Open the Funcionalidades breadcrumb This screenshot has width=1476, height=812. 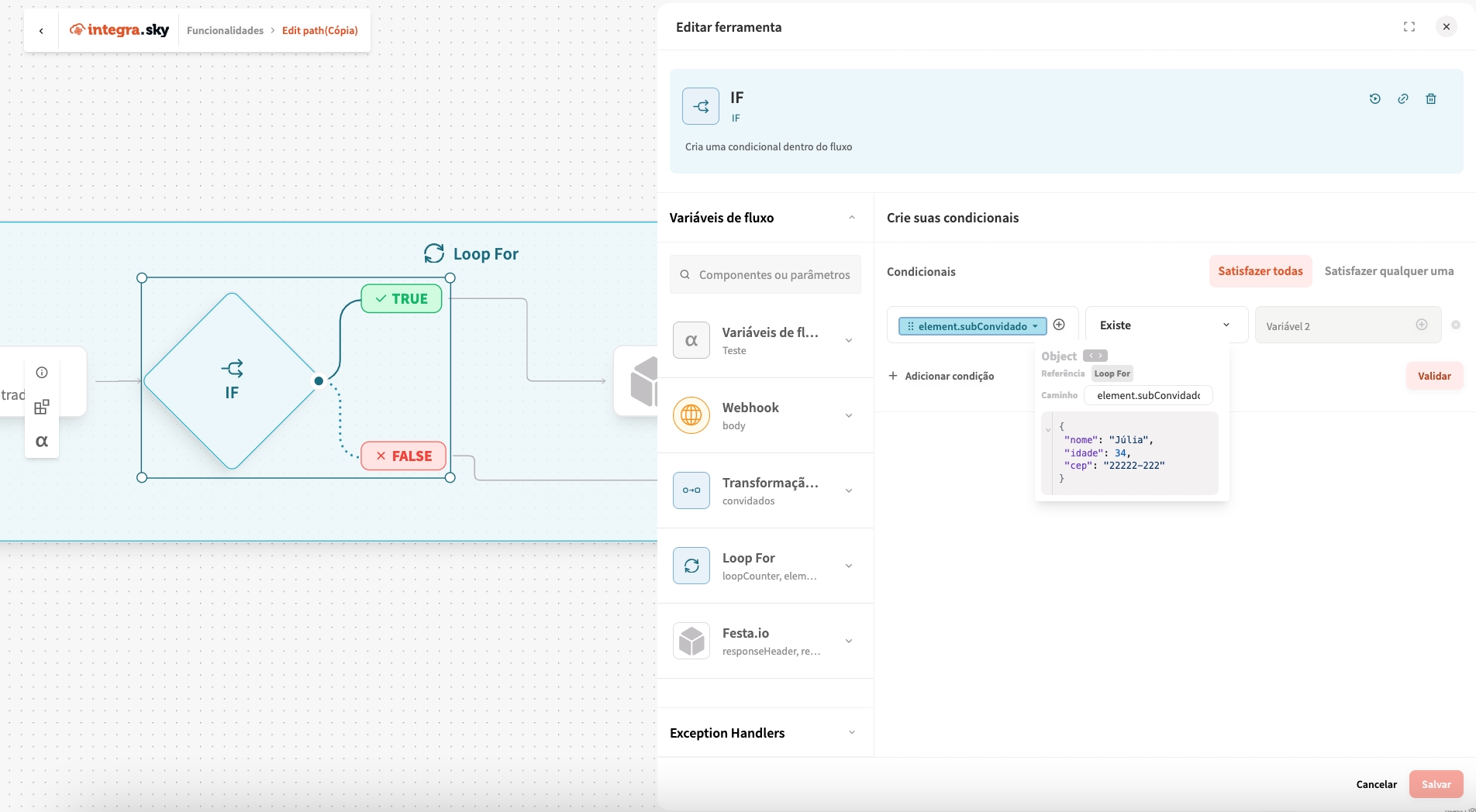(x=225, y=30)
